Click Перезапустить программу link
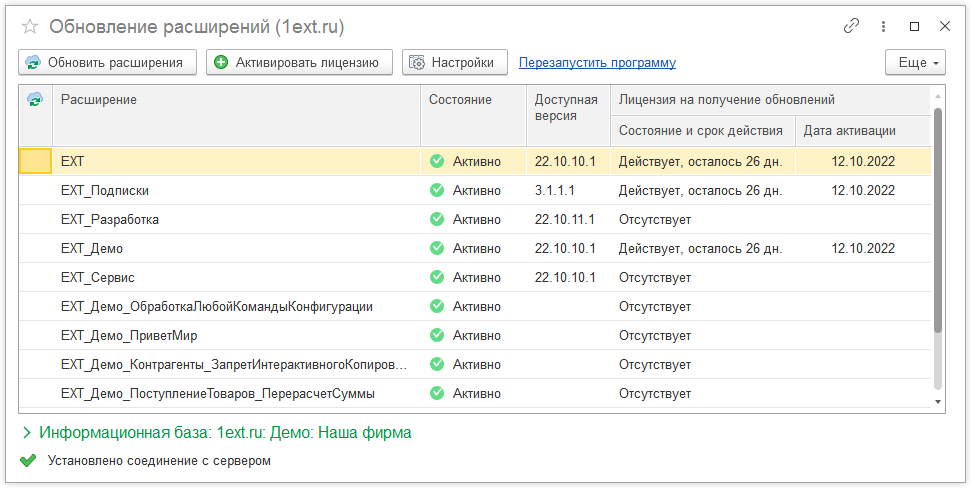972x489 pixels. [x=597, y=63]
